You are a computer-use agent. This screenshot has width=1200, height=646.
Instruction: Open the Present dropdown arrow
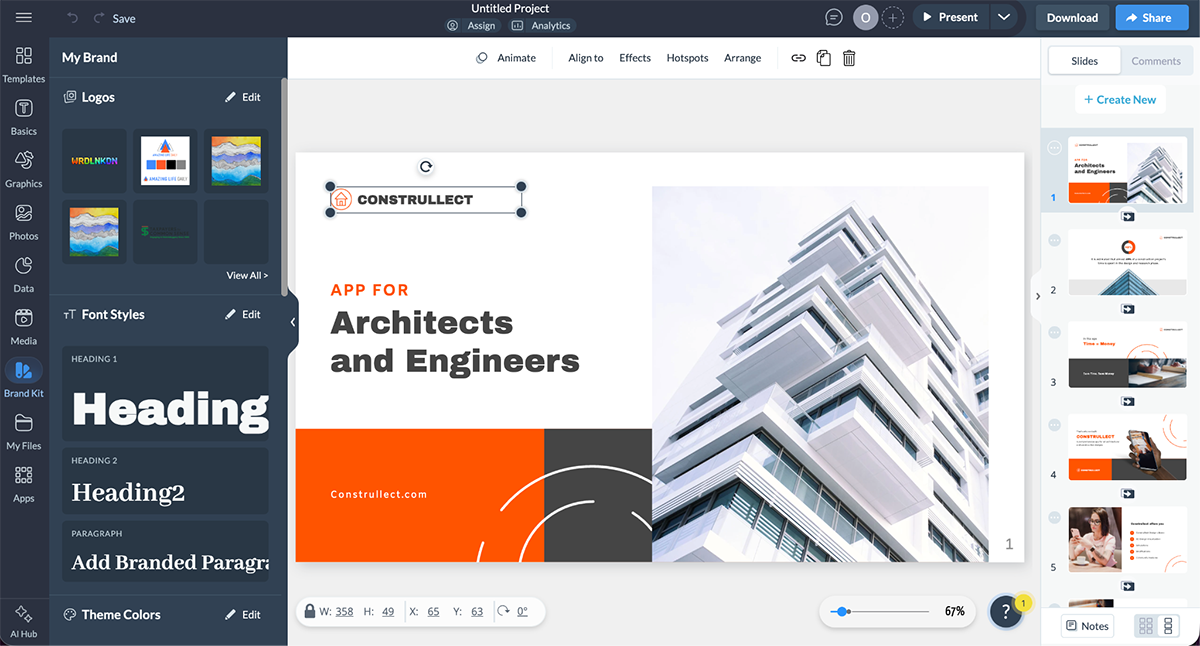point(1004,17)
